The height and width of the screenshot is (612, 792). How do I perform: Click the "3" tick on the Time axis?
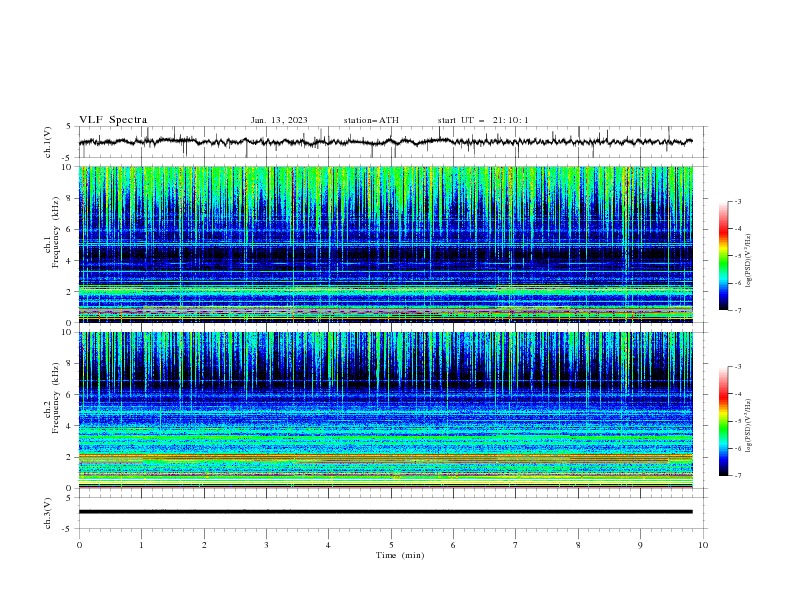click(x=266, y=545)
